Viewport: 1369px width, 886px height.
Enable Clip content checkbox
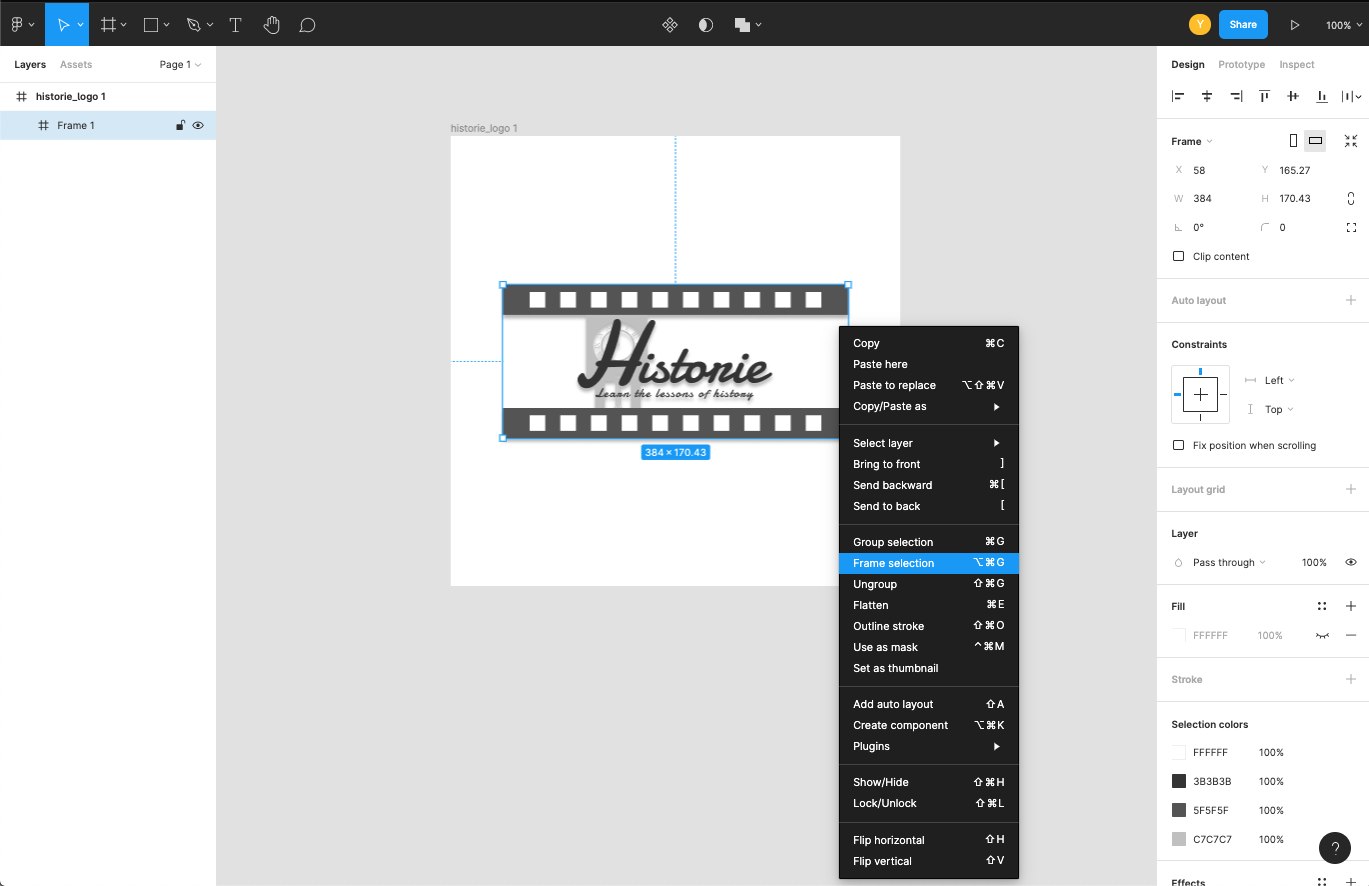pyautogui.click(x=1178, y=257)
